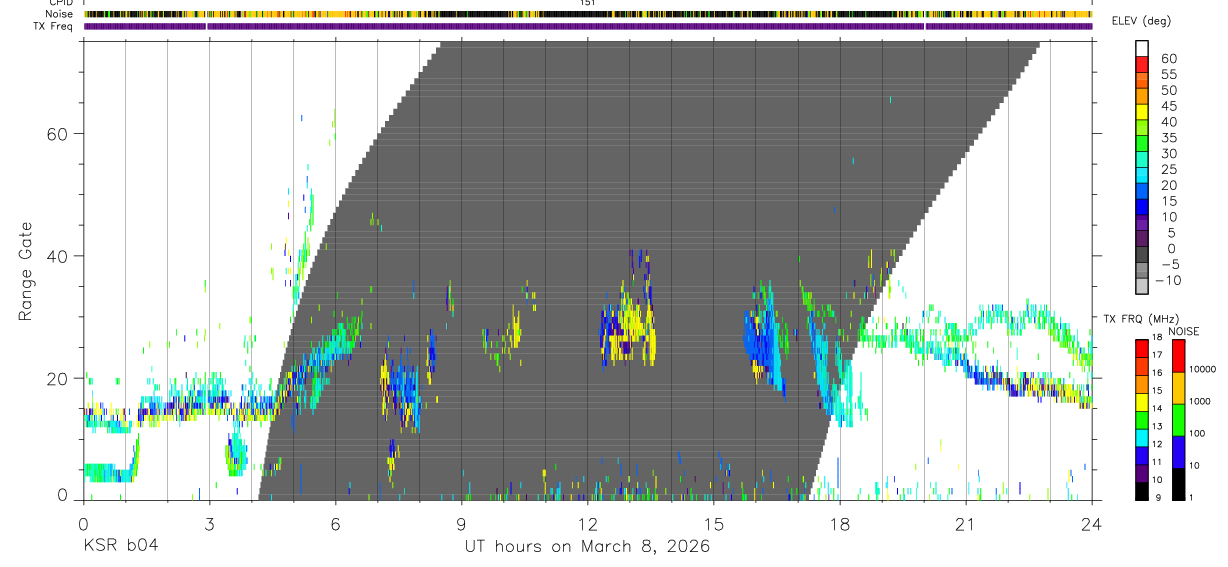Click the 'ELEV (deg)' legend title
Viewport: 1228px width, 567px height.
(x=1141, y=21)
